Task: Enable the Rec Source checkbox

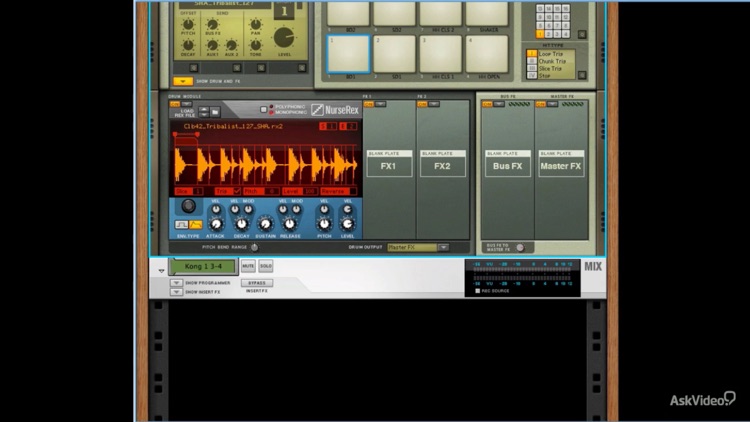Action: [x=477, y=291]
